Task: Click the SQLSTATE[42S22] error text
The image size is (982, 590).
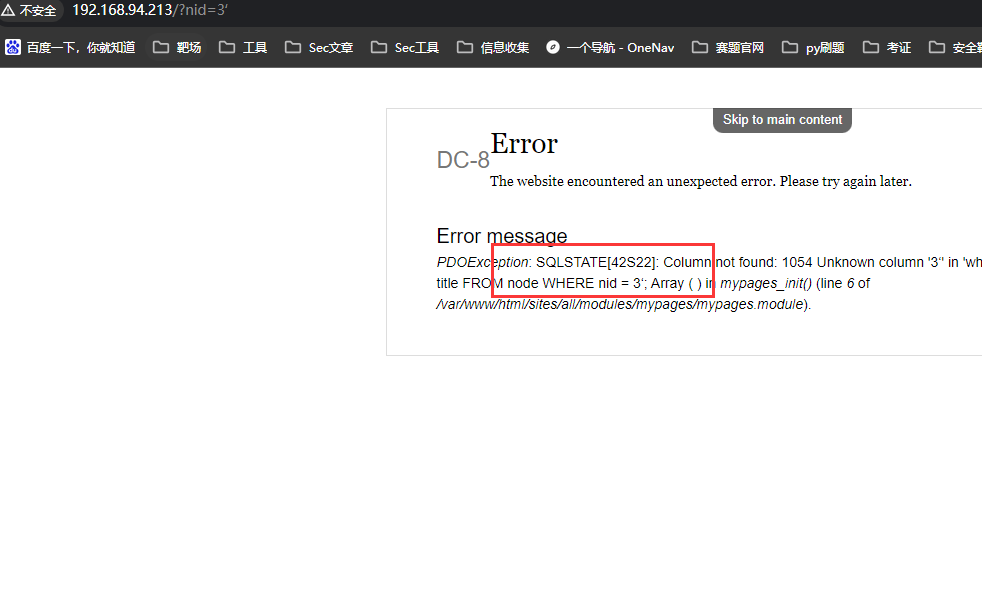Action: coord(597,262)
